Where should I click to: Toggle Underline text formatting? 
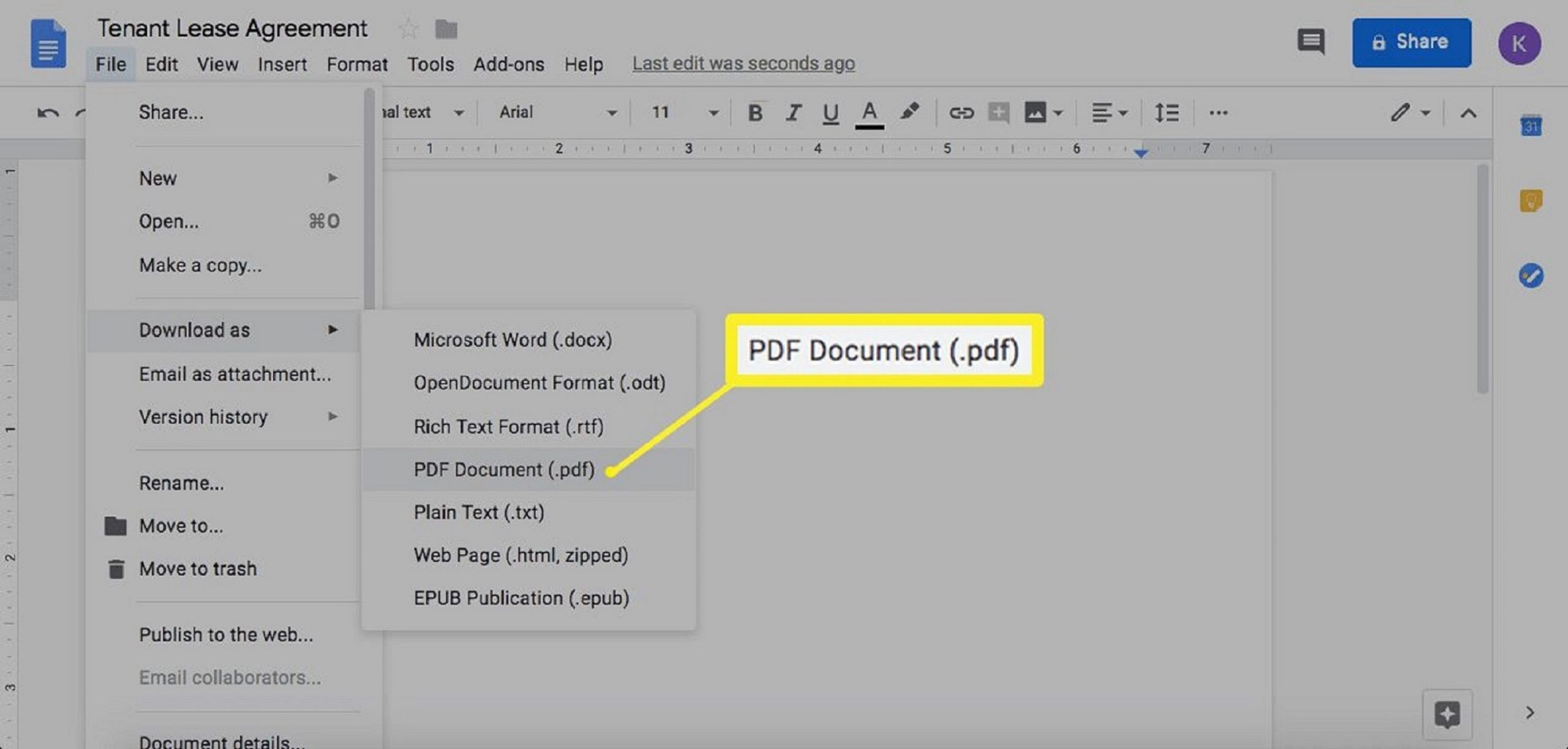[831, 113]
